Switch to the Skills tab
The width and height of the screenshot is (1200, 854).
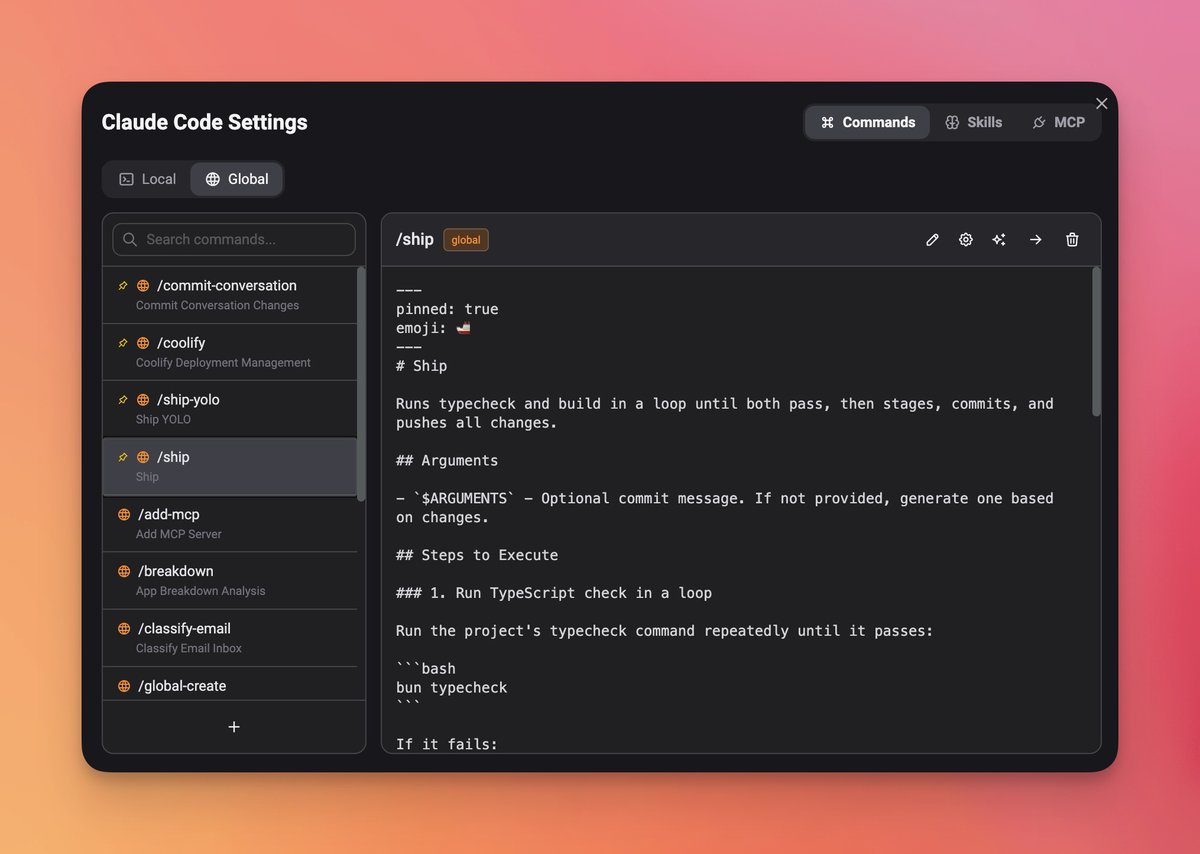click(x=973, y=122)
